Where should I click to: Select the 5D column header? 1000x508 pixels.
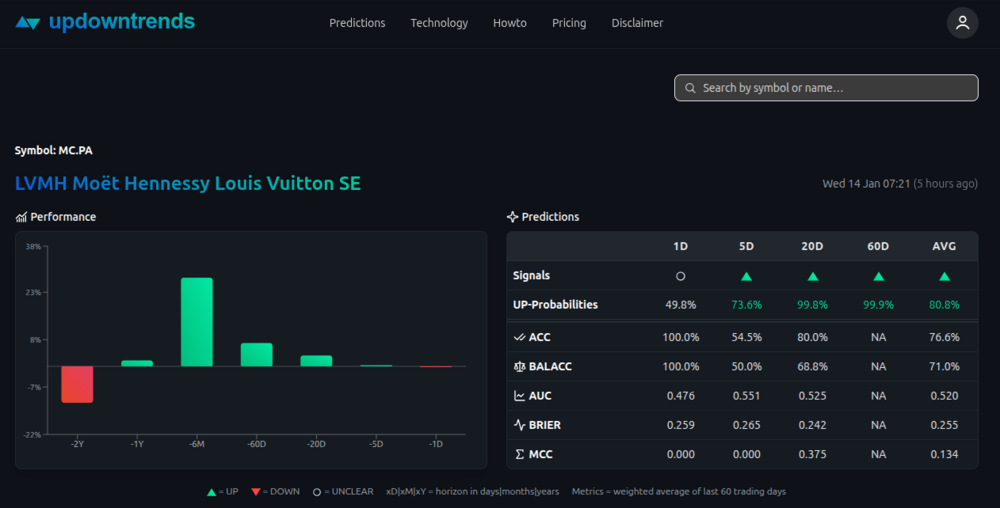coord(746,247)
